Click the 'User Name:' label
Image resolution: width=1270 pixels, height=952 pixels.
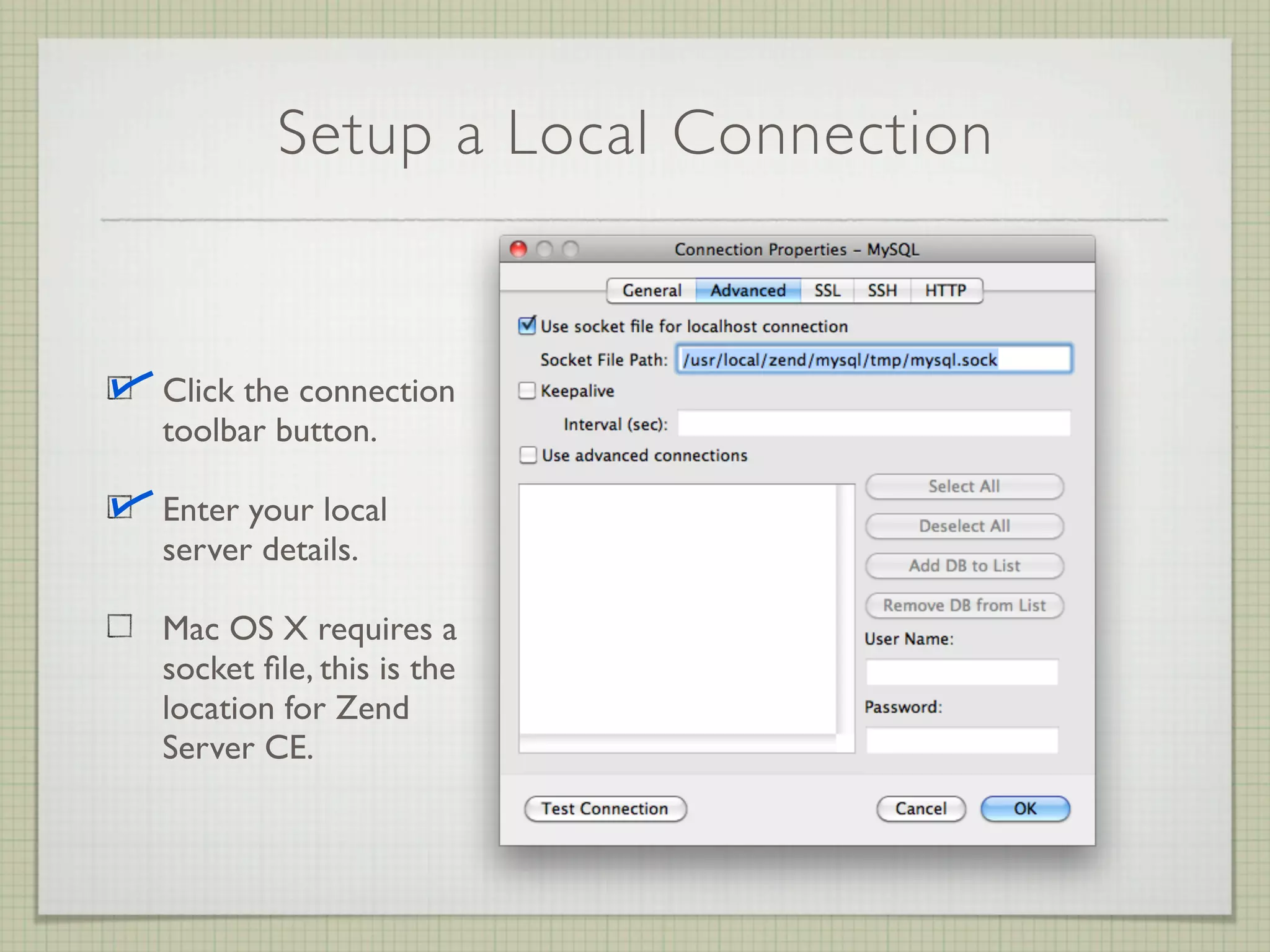pyautogui.click(x=909, y=639)
